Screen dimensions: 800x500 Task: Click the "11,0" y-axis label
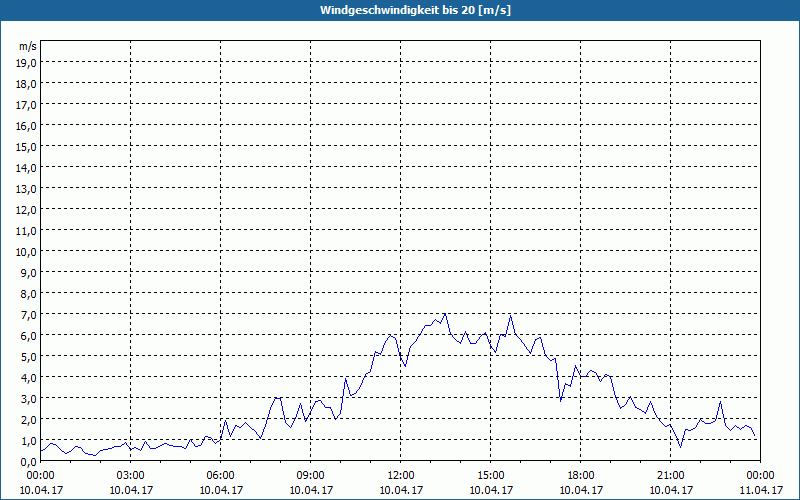click(27, 231)
